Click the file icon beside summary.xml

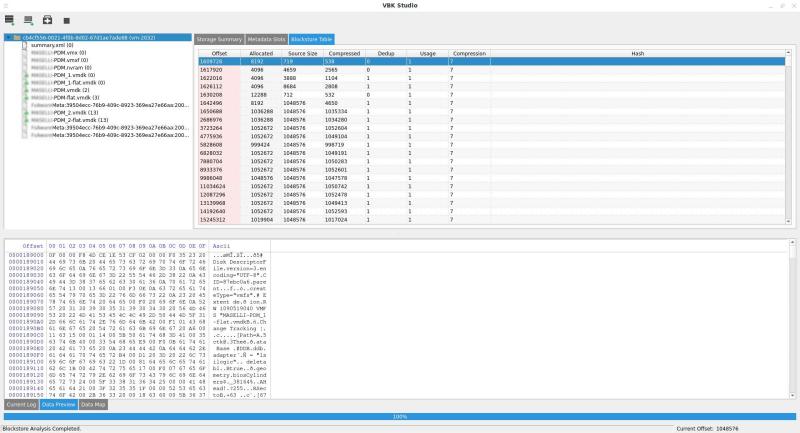coord(24,45)
